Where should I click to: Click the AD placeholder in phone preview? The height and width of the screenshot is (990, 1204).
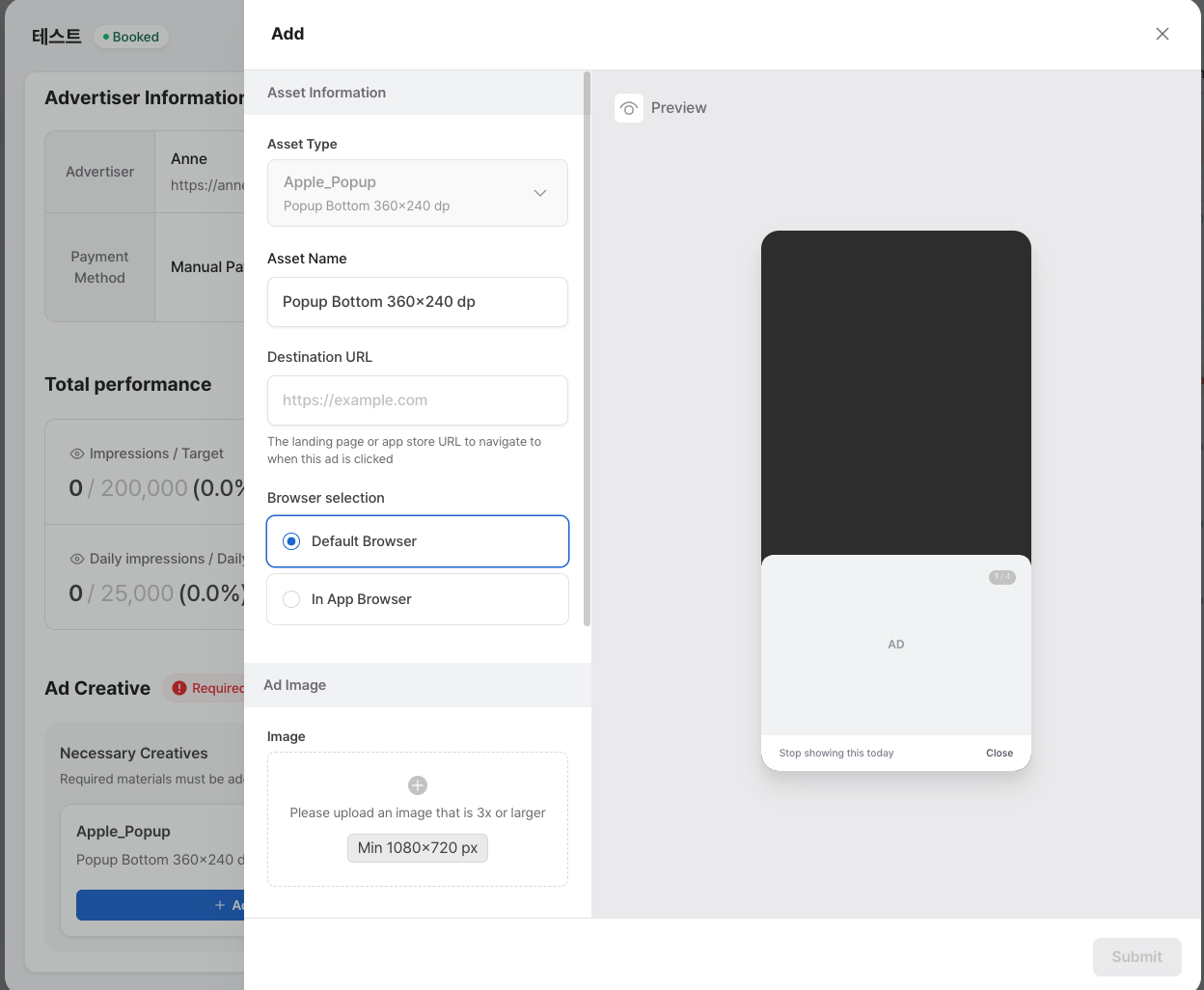896,645
